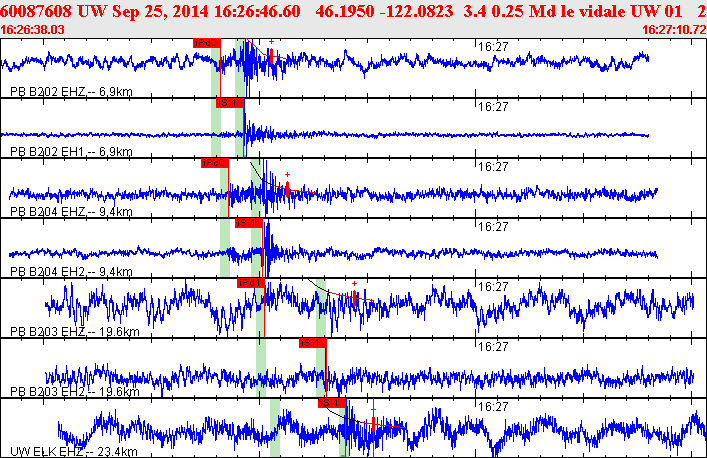The height and width of the screenshot is (458, 707).
Task: Click the 16:27 tick label on B202 EHZ
Action: click(493, 46)
